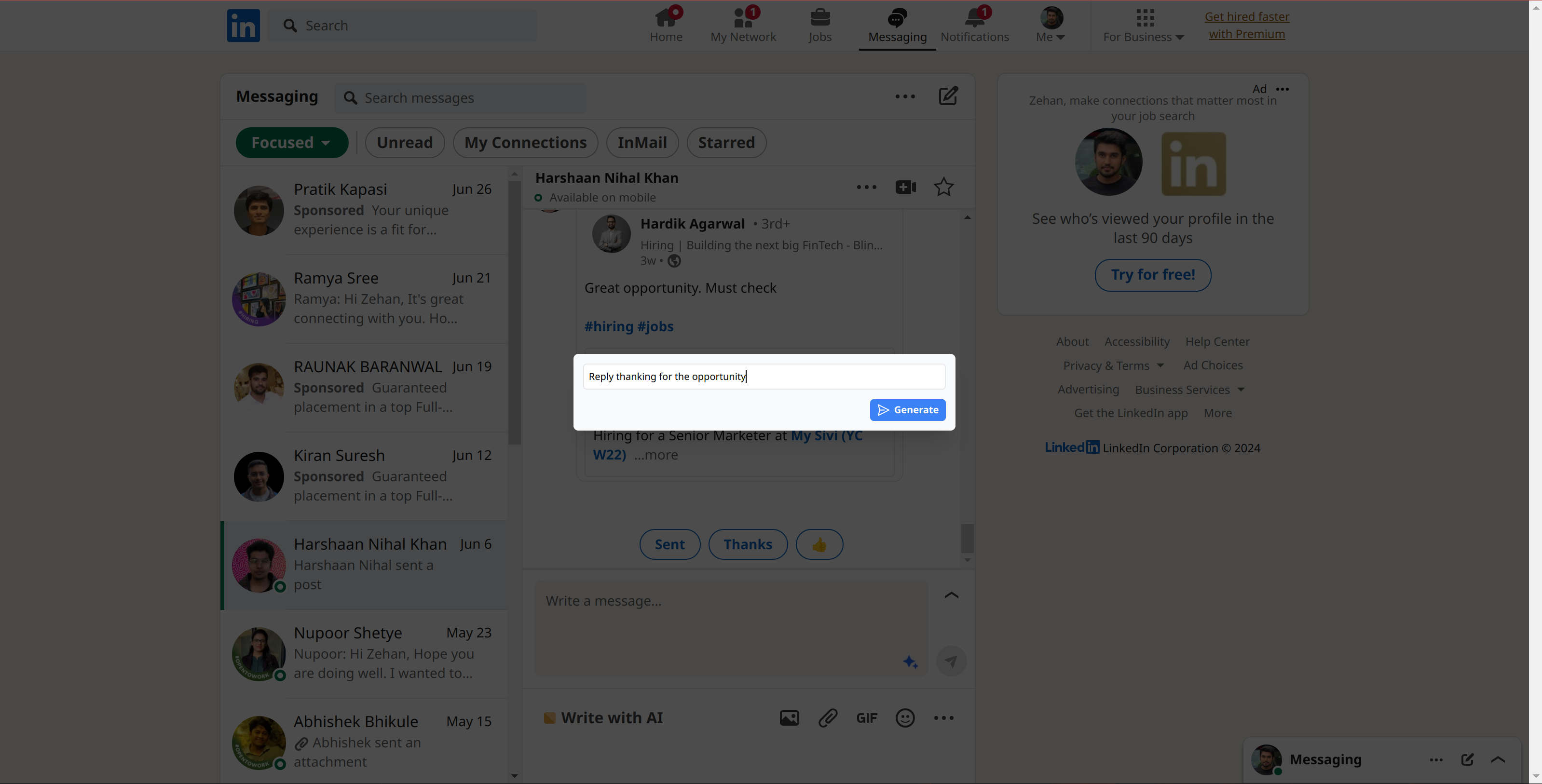Open the Home feed icon
The height and width of the screenshot is (784, 1542).
coord(666,25)
